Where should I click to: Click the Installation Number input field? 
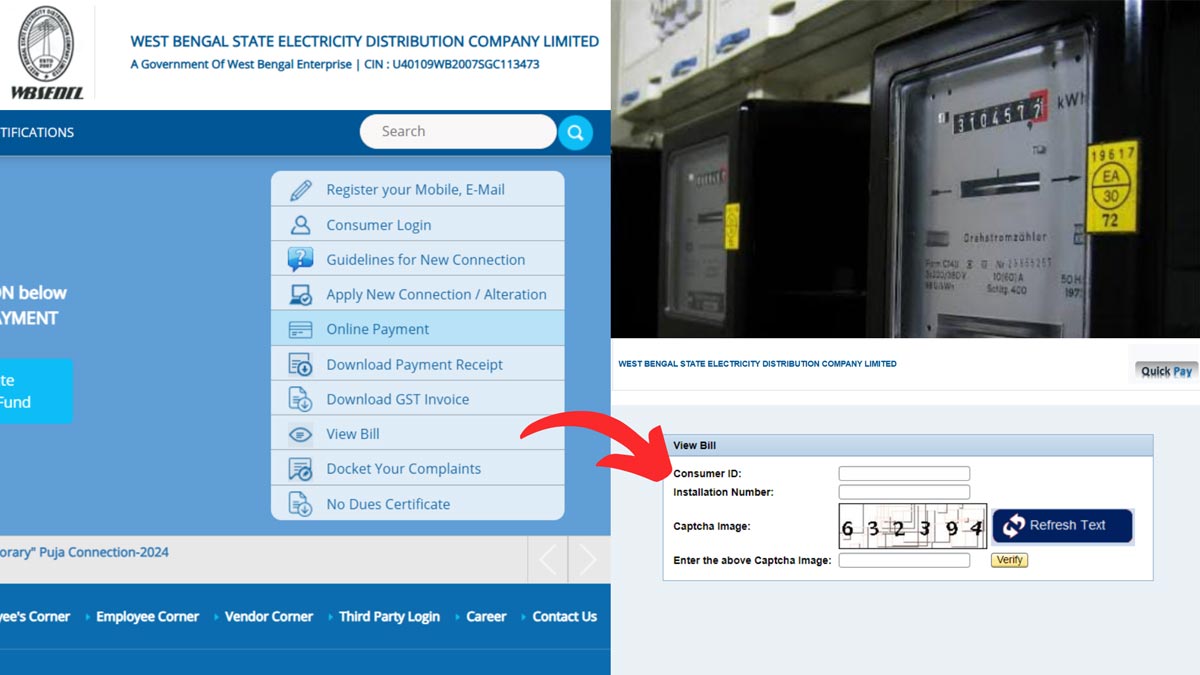(x=903, y=491)
